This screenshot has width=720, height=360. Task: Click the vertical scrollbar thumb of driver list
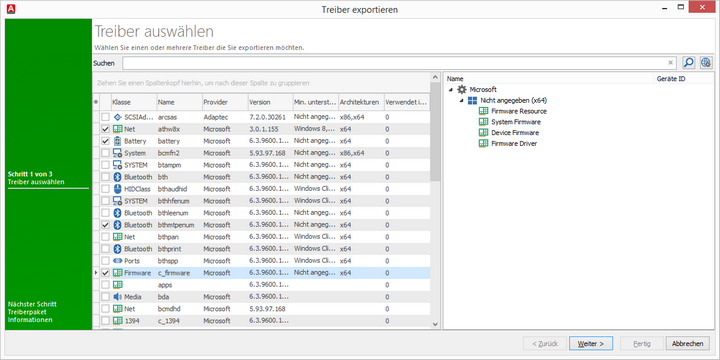click(x=435, y=132)
